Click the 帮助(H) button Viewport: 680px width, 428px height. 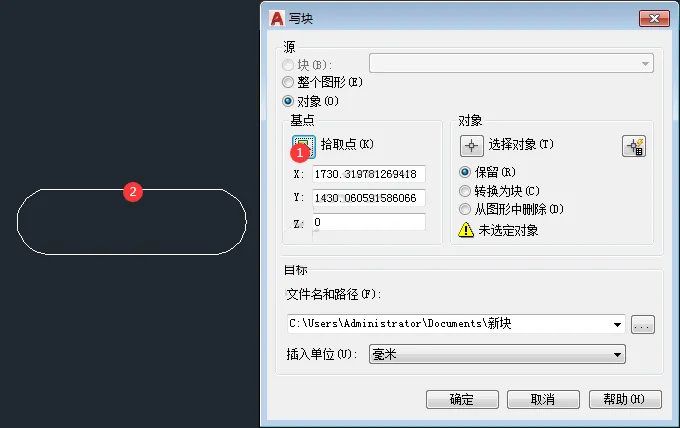[625, 399]
